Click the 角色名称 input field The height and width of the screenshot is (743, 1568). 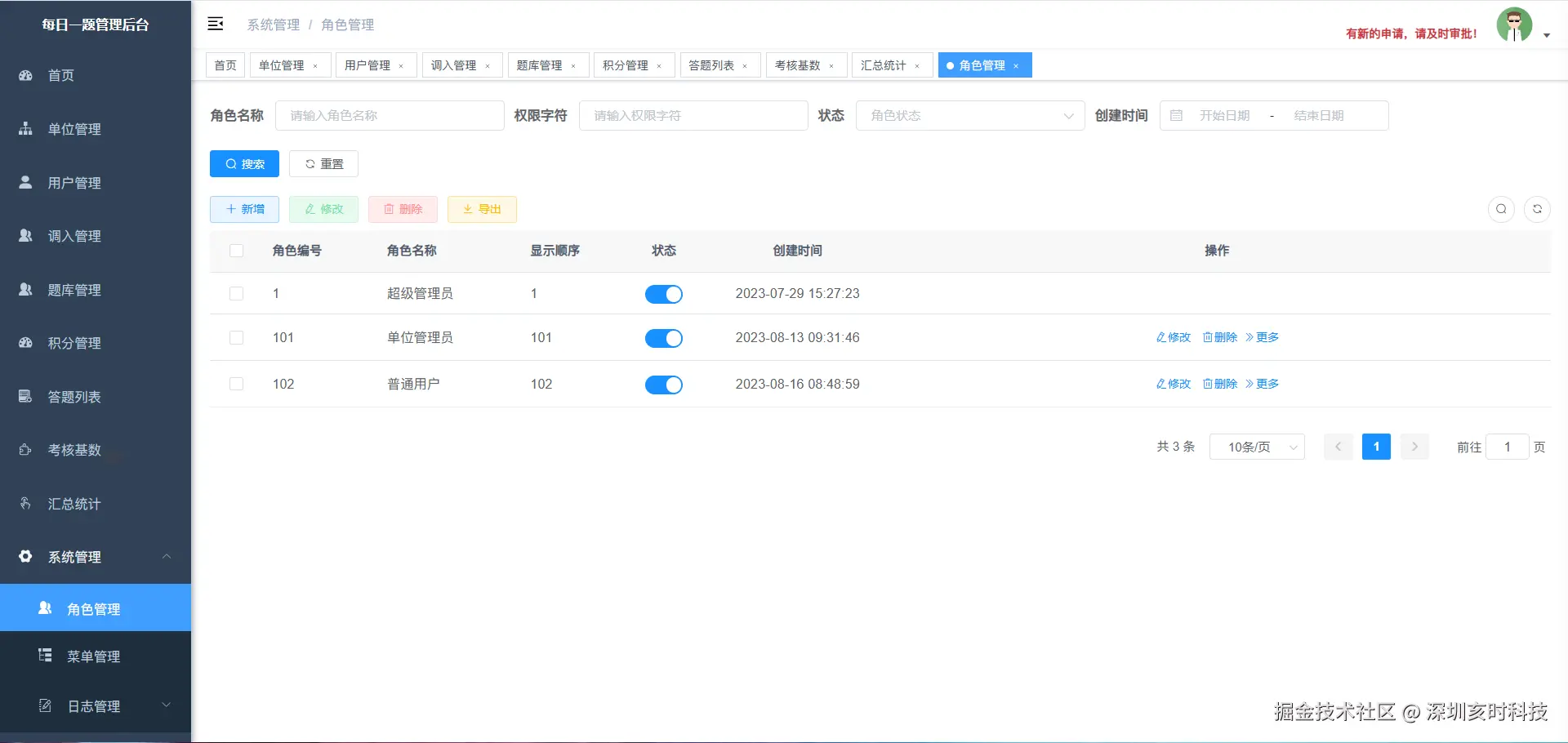(390, 116)
